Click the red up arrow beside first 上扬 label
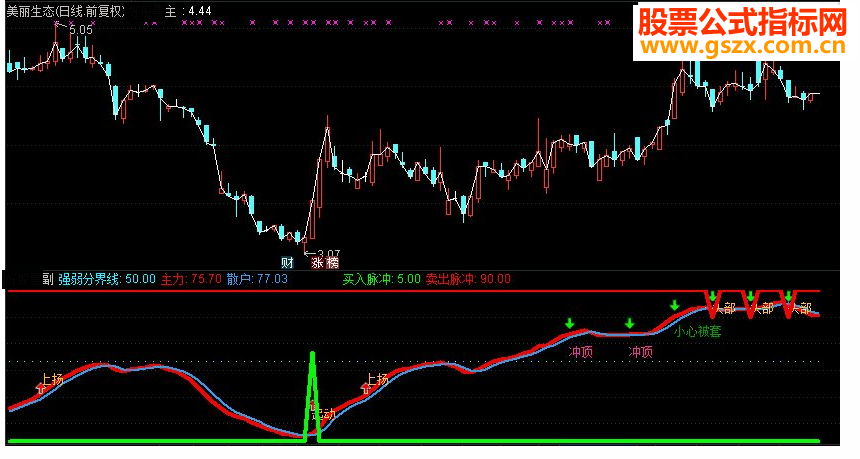The height and width of the screenshot is (459, 860). [41, 388]
